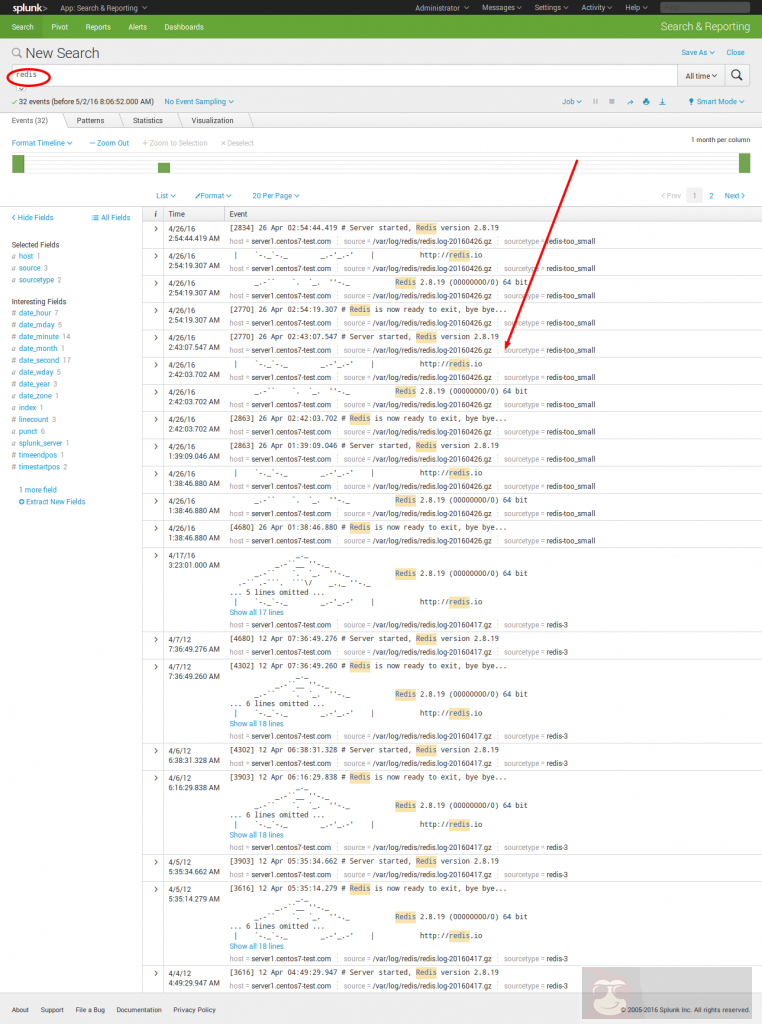
Task: Click the Time column header
Action: coord(176,214)
